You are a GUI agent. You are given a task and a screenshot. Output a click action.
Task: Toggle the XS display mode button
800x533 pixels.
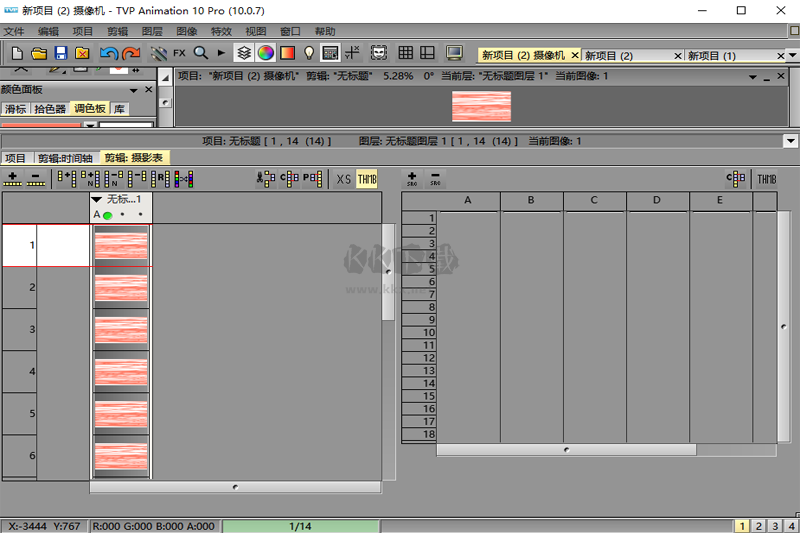tap(343, 179)
